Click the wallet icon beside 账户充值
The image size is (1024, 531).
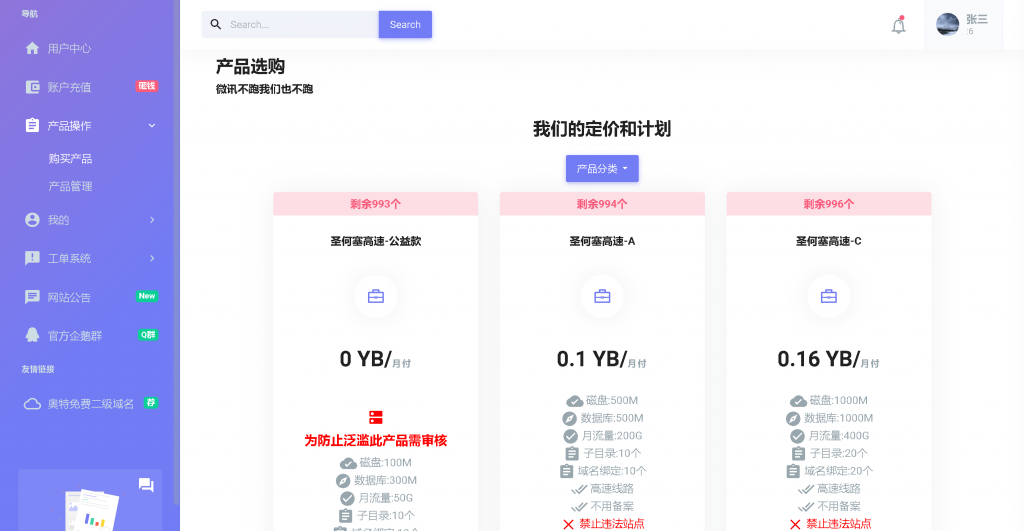pos(32,87)
